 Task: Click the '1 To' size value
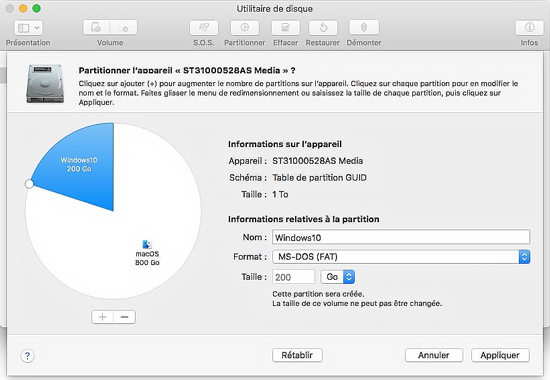280,194
